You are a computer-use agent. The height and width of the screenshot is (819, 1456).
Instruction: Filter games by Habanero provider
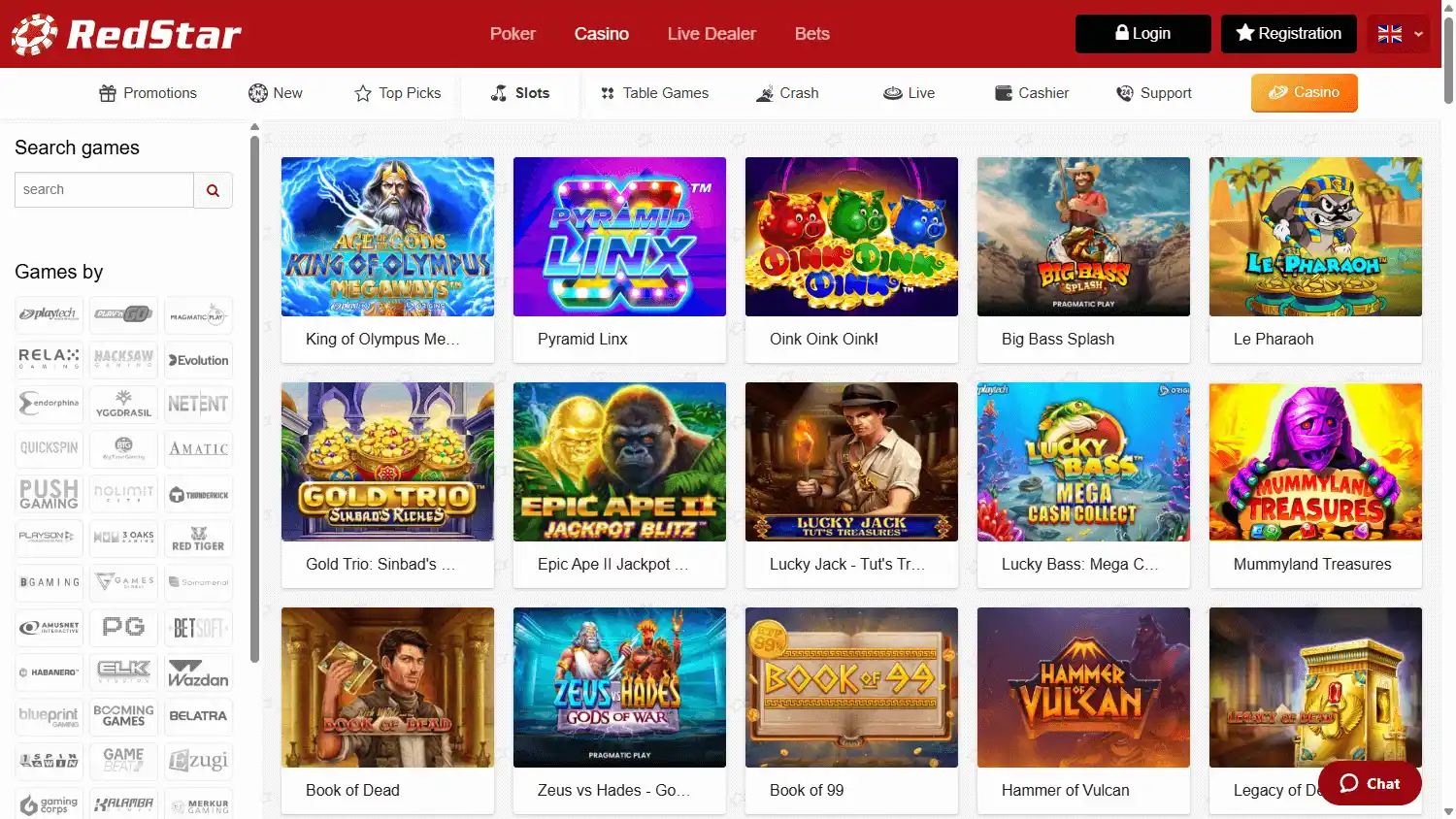[x=50, y=672]
